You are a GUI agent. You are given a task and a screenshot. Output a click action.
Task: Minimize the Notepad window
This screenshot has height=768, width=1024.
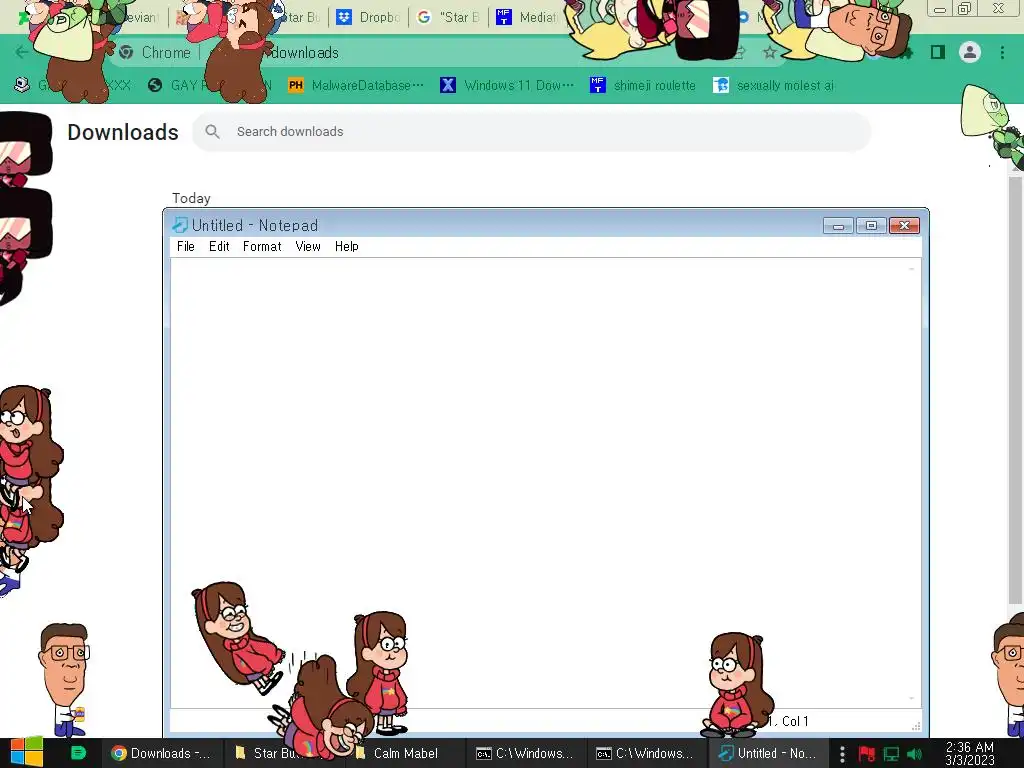[839, 226]
